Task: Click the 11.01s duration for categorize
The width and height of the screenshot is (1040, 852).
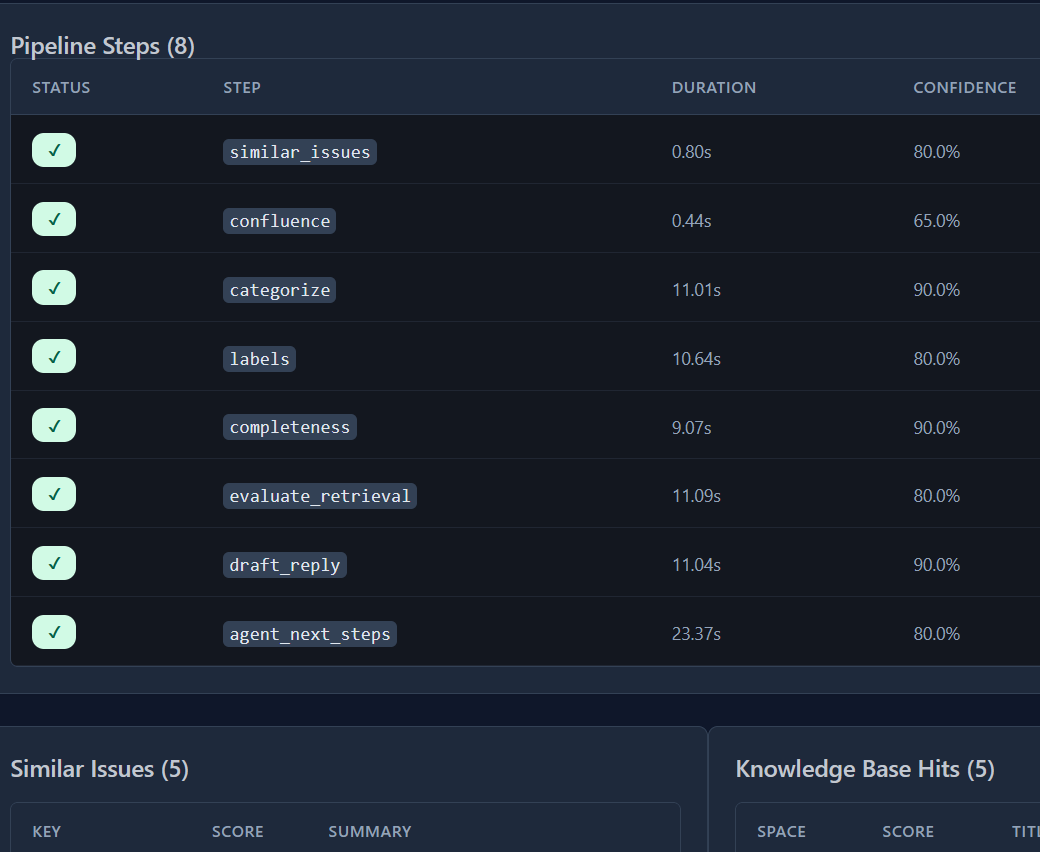Action: point(696,290)
